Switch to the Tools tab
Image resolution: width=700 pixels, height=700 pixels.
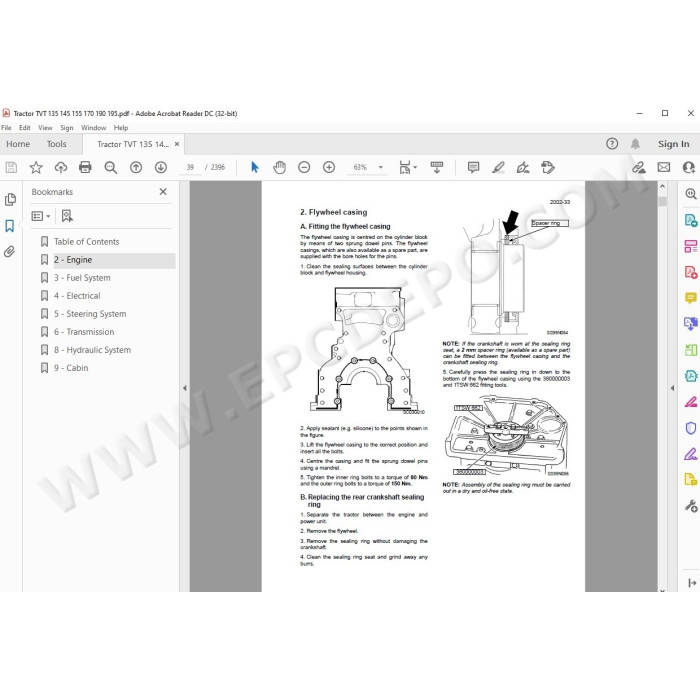[56, 144]
